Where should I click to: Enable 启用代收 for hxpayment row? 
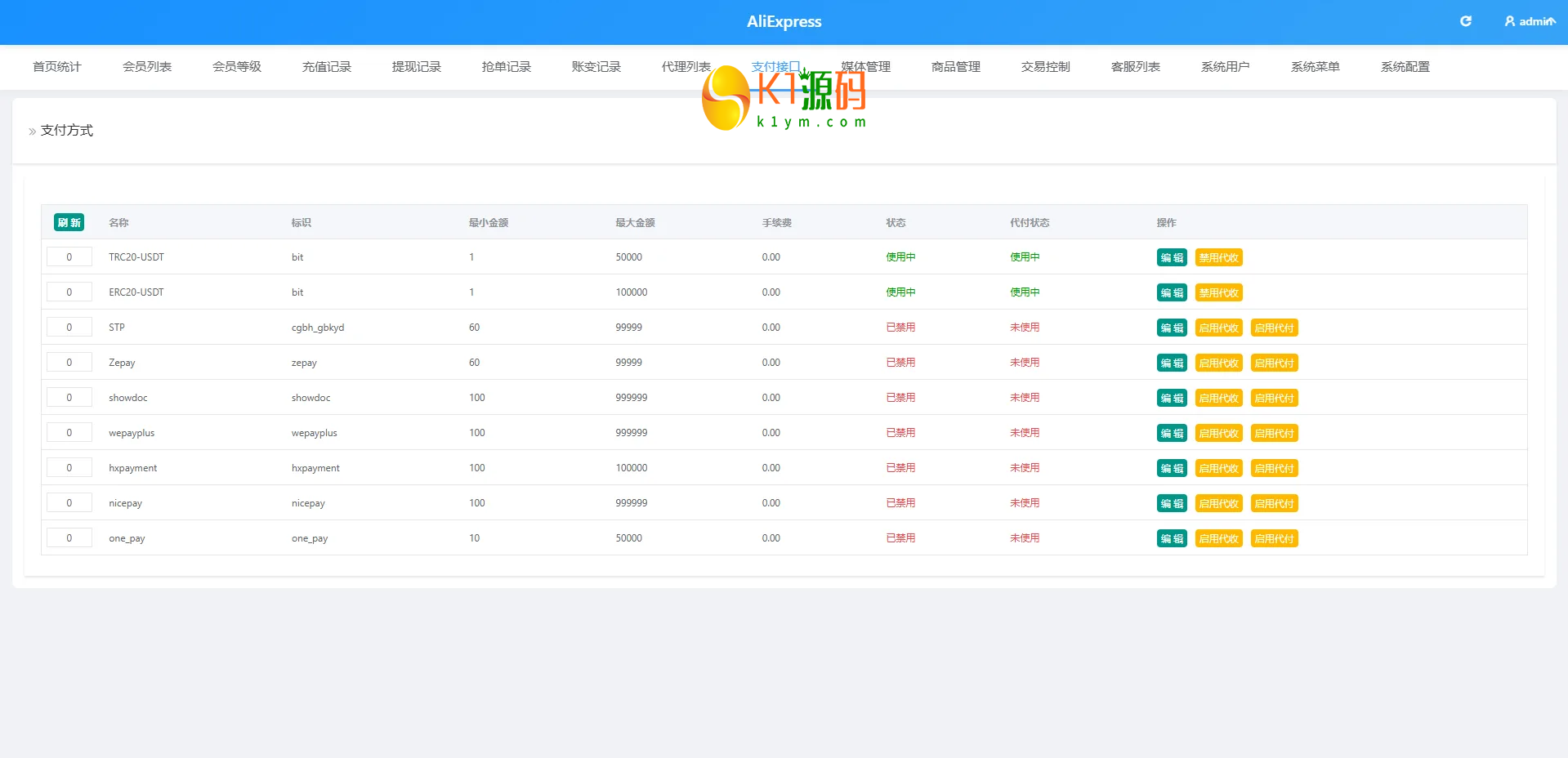tap(1218, 468)
